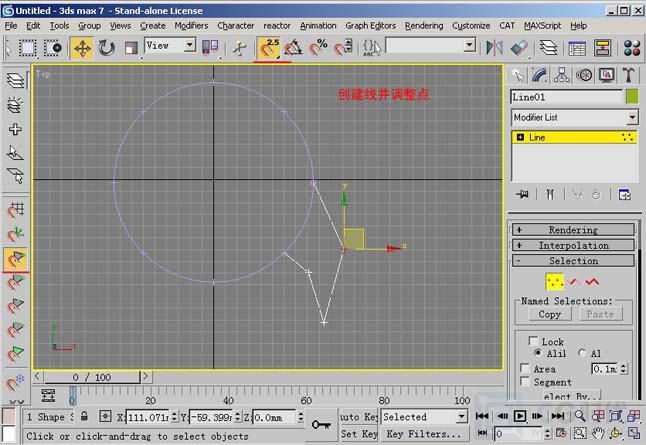The width and height of the screenshot is (646, 445).
Task: Click the Align tool icon
Action: coord(519,48)
